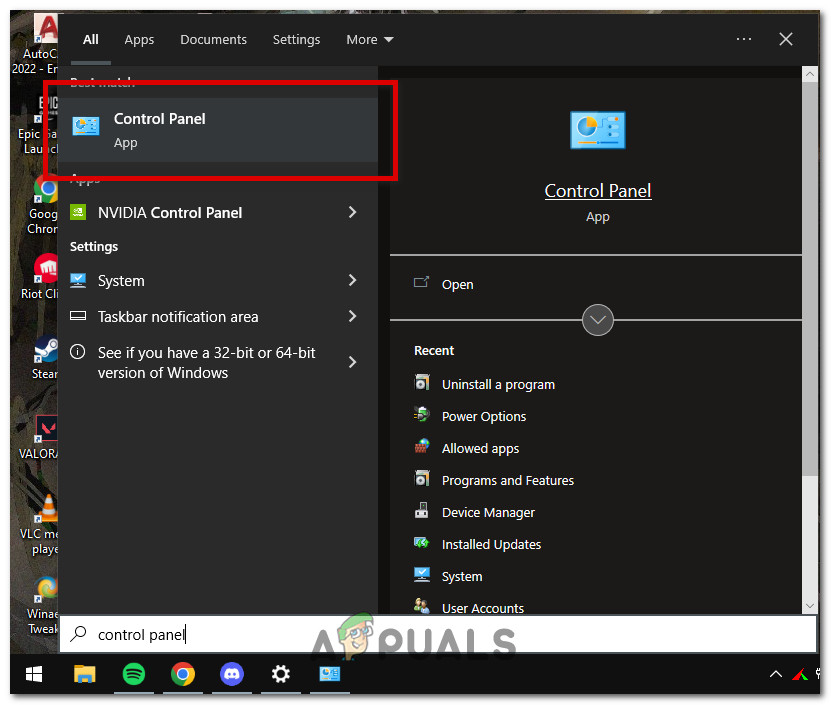Open 'Device Manager' from Recent
The height and width of the screenshot is (705, 831).
tap(488, 512)
